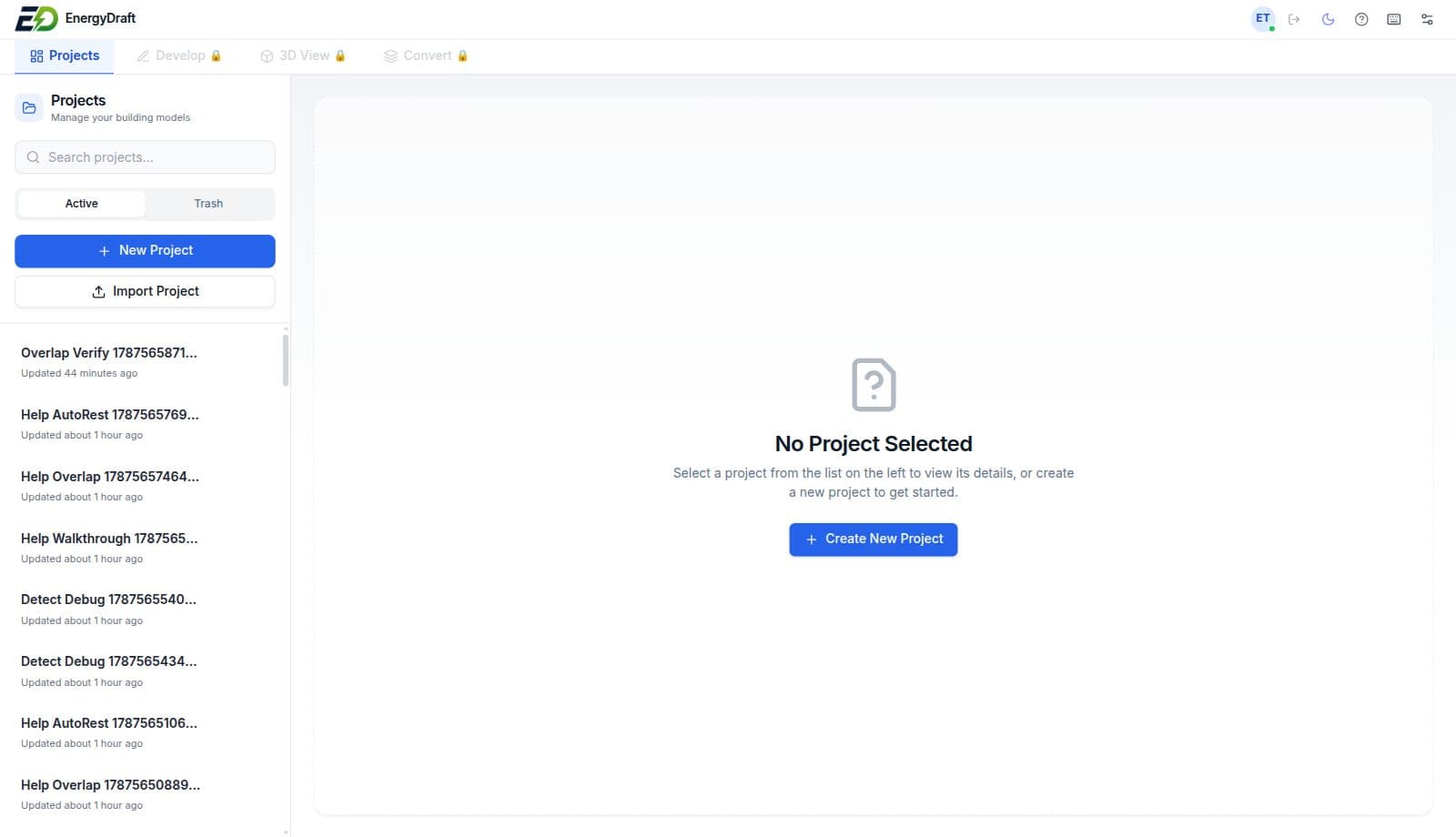This screenshot has width=1456, height=837.
Task: Click the No Project Selected file icon
Action: click(874, 385)
